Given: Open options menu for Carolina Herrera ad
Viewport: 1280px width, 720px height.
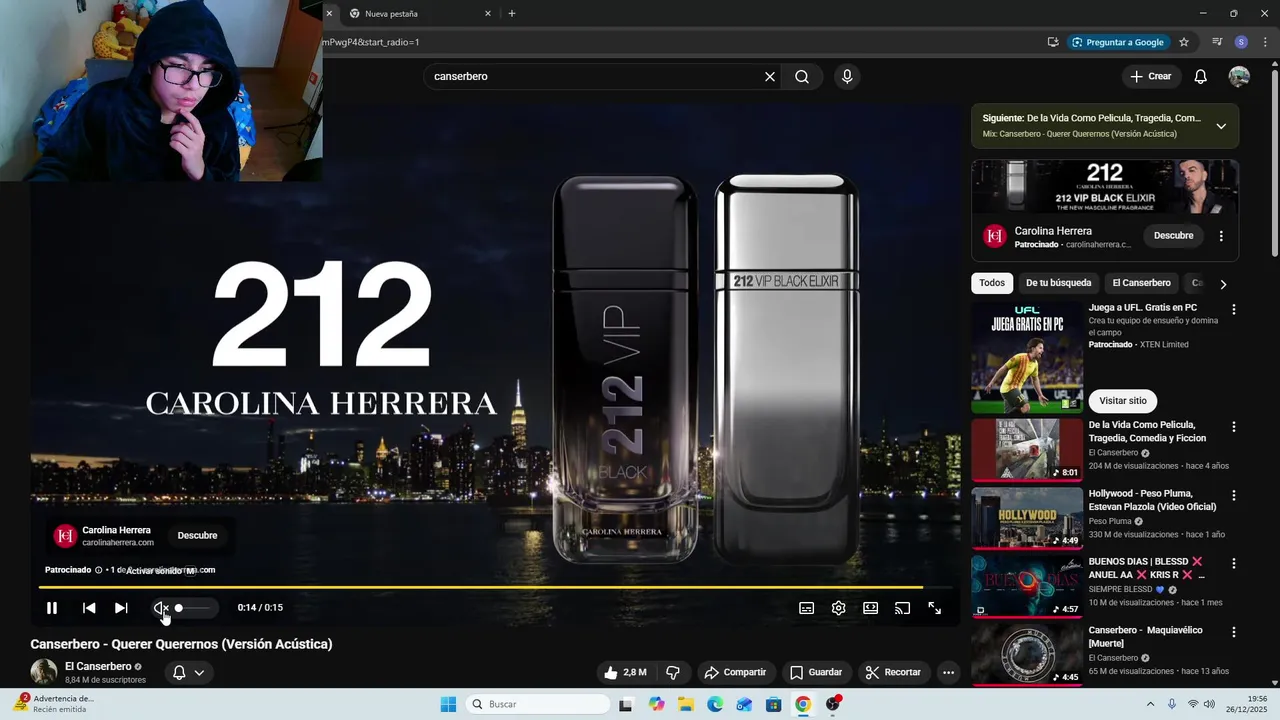Looking at the screenshot, I should [1221, 236].
